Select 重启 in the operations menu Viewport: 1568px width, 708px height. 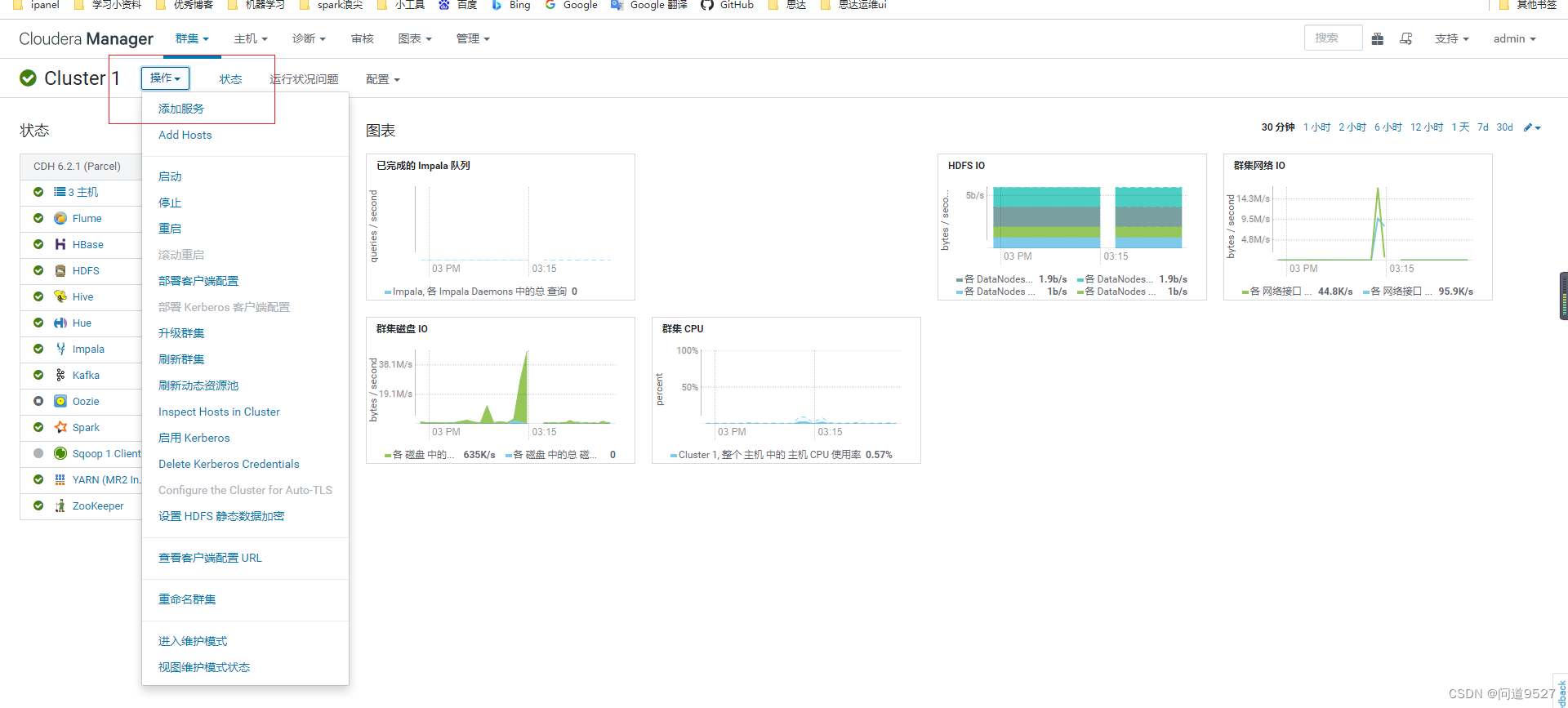click(x=170, y=229)
